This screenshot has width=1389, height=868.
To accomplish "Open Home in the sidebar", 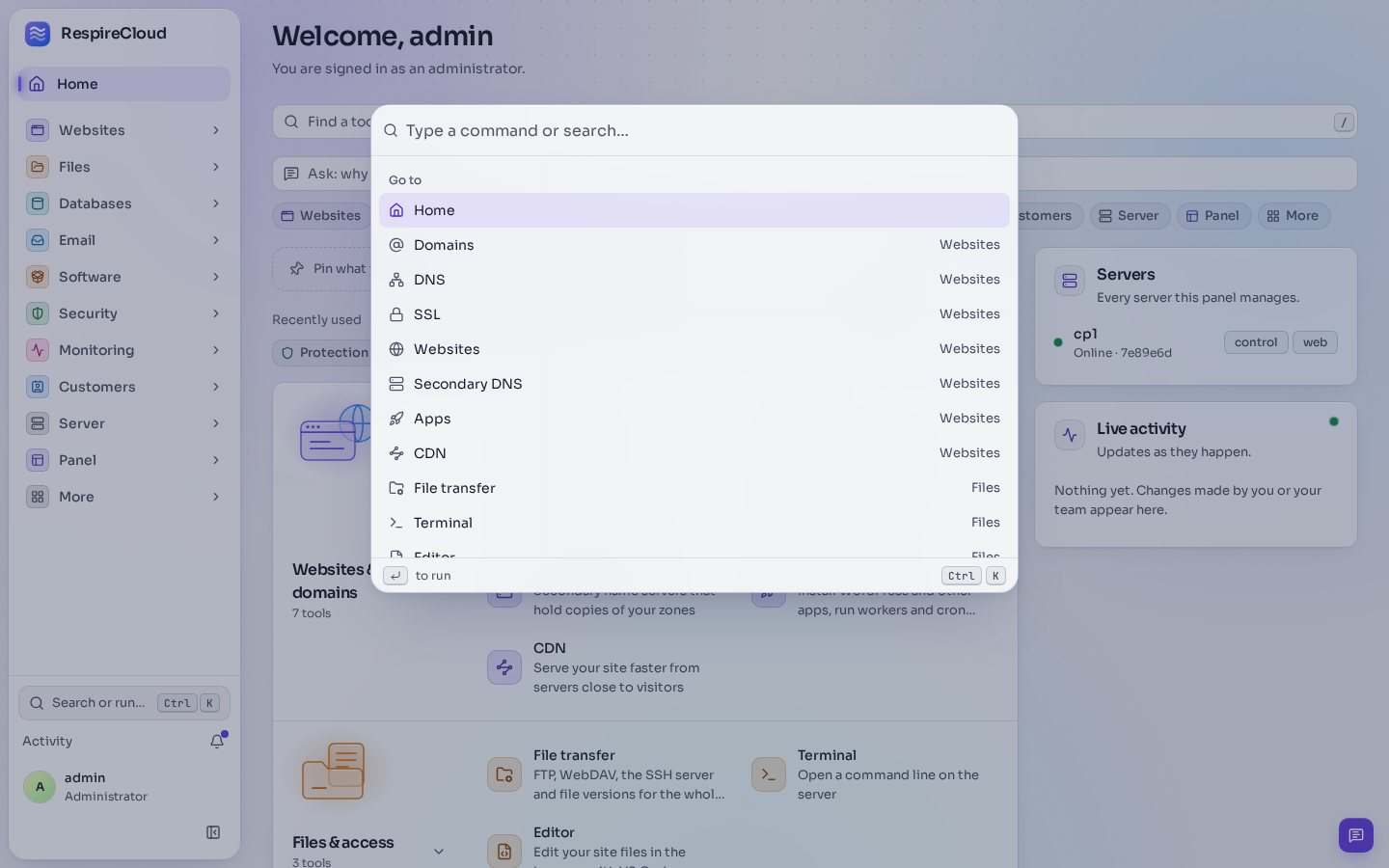I will point(123,84).
